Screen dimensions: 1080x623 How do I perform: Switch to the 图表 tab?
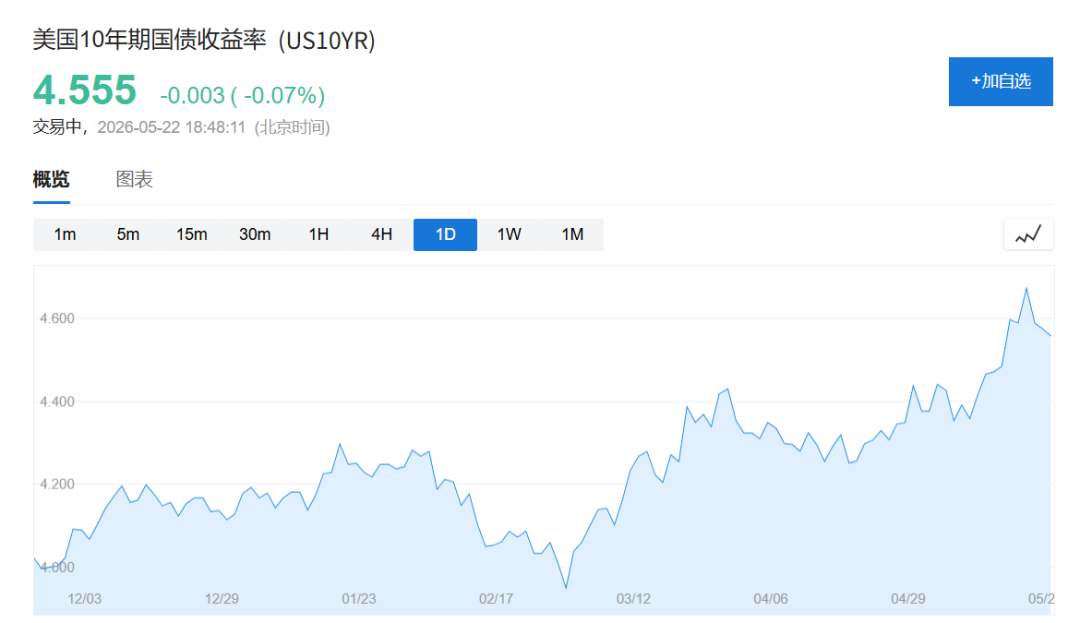(x=134, y=180)
